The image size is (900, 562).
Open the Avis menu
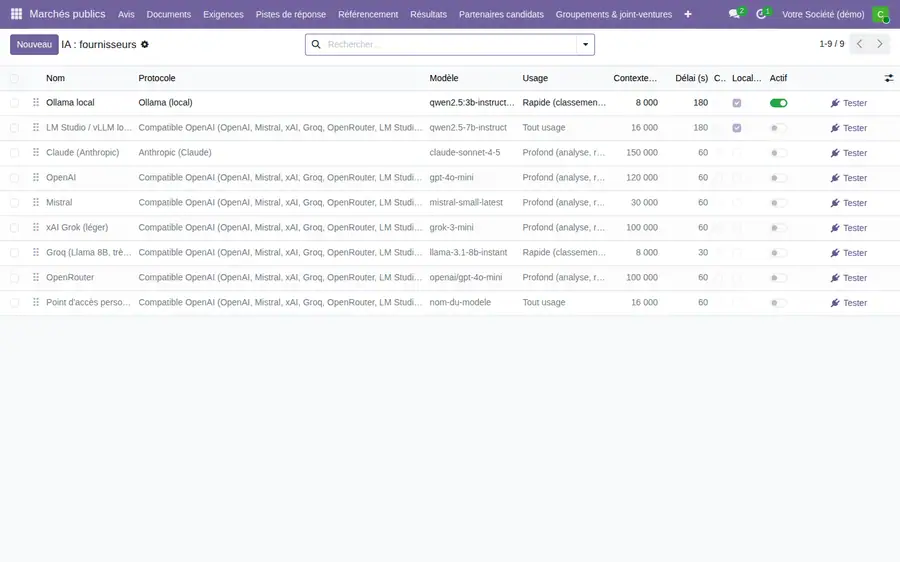[x=126, y=14]
